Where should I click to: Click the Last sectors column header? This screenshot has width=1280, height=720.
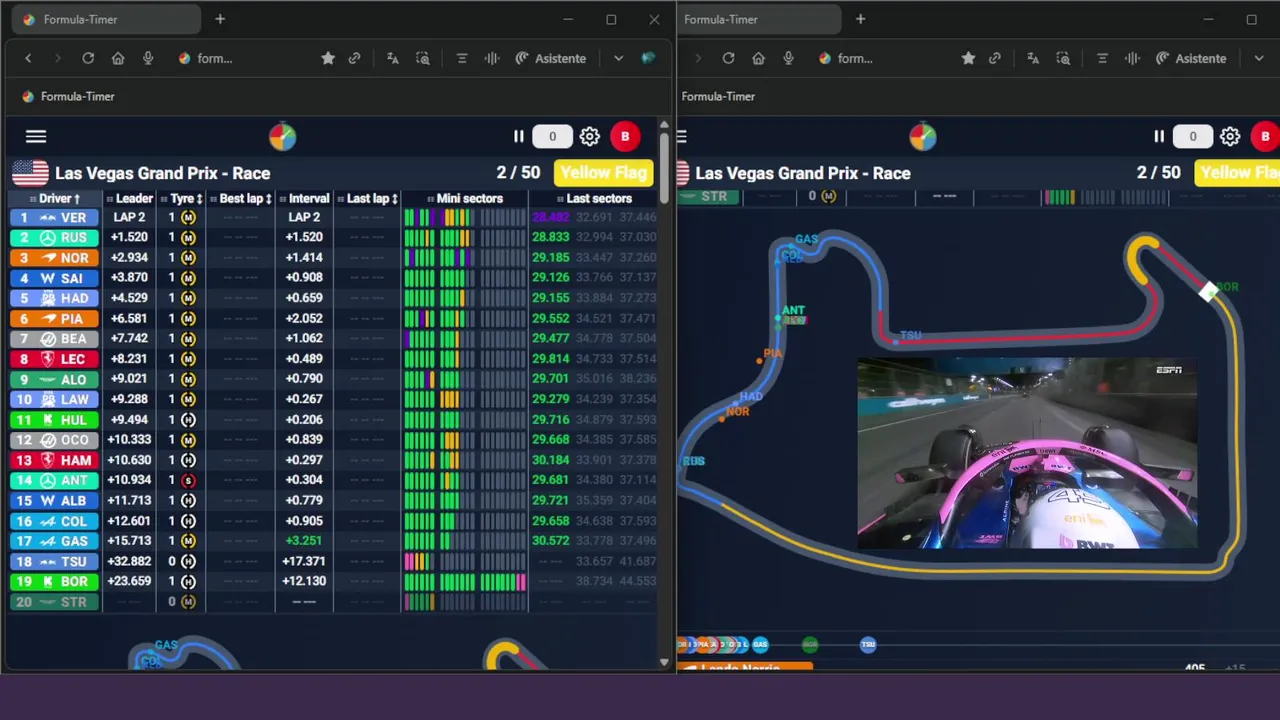click(594, 198)
